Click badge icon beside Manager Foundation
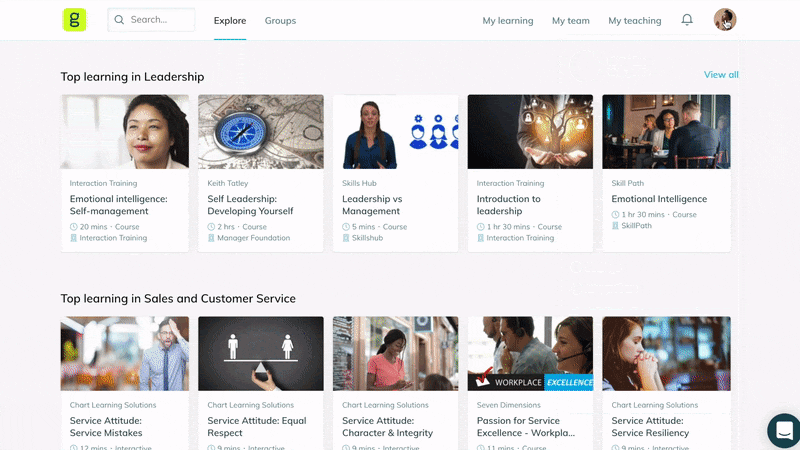The height and width of the screenshot is (450, 800). pyautogui.click(x=211, y=238)
